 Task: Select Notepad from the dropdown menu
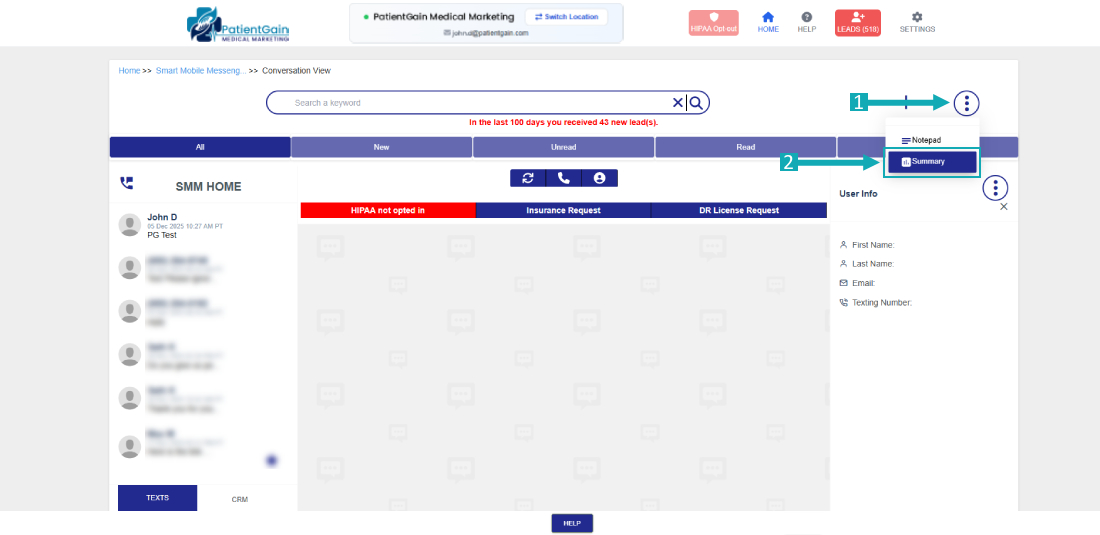pyautogui.click(x=921, y=140)
